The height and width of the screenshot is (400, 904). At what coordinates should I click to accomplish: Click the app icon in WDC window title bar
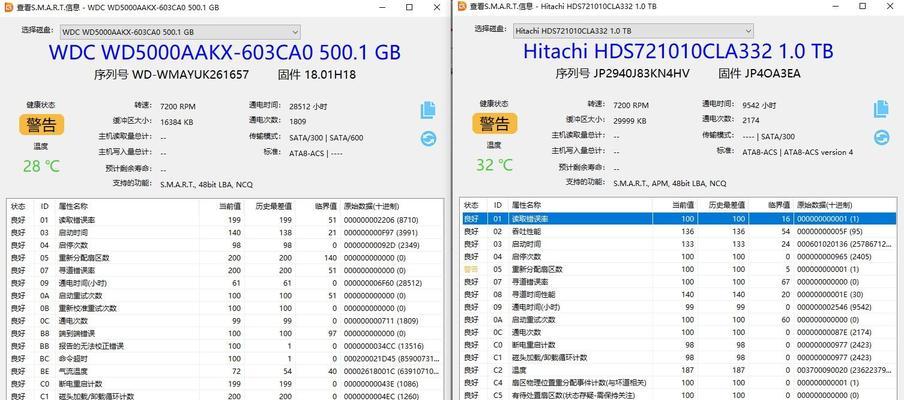(x=9, y=7)
